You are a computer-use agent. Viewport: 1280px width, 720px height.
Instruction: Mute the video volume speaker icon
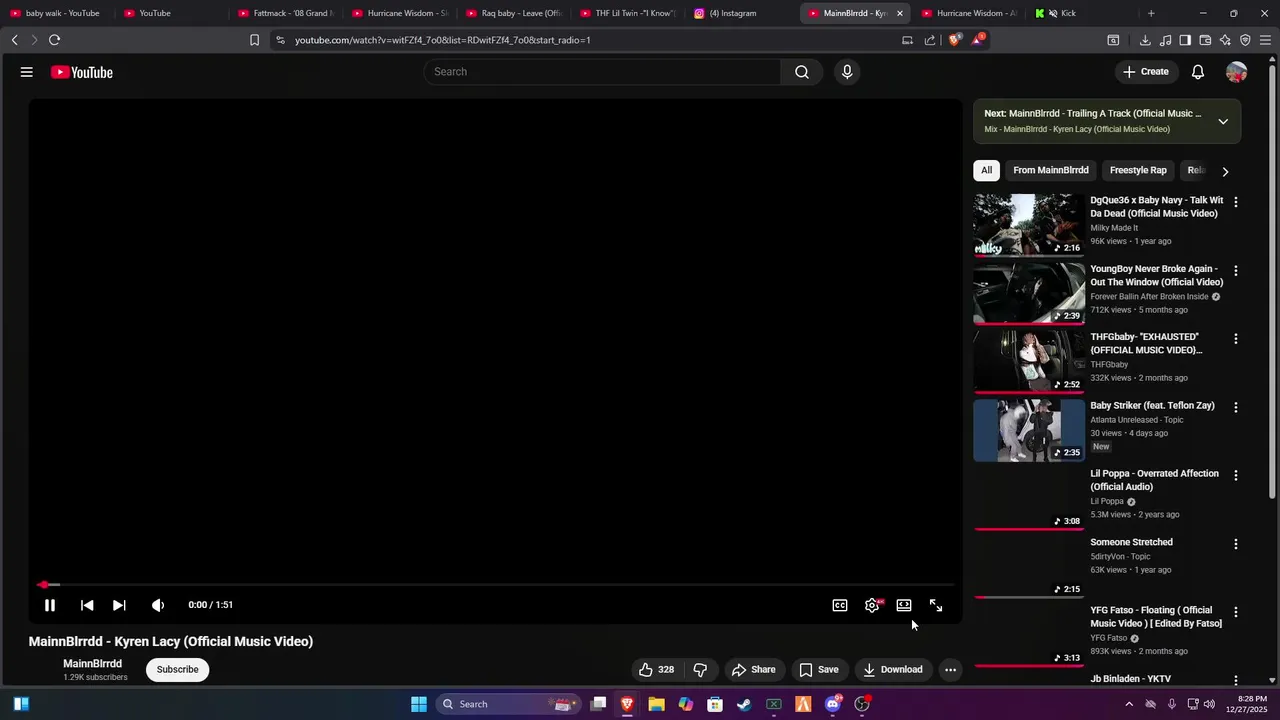[x=158, y=605]
